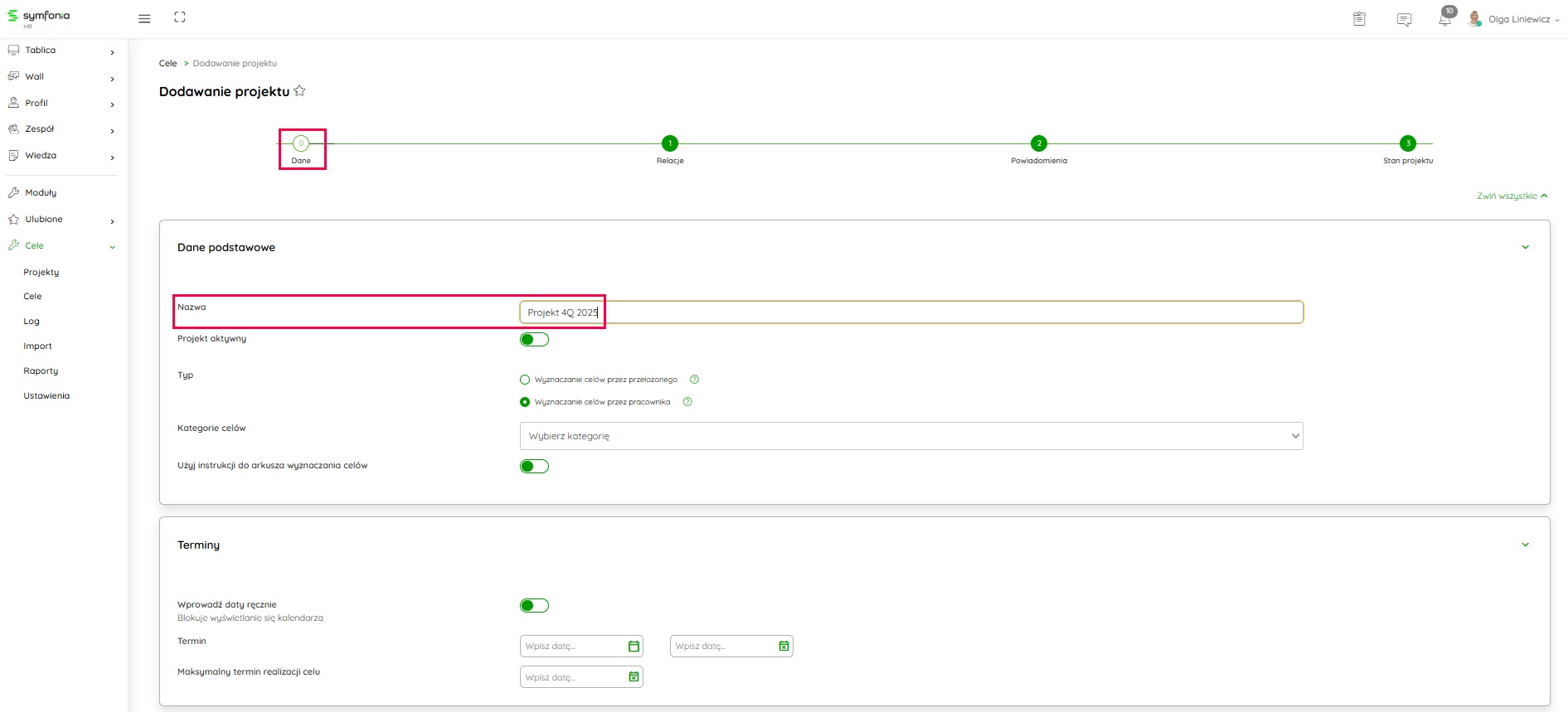This screenshot has width=1568, height=712.
Task: Click the hamburger menu icon
Action: (144, 18)
